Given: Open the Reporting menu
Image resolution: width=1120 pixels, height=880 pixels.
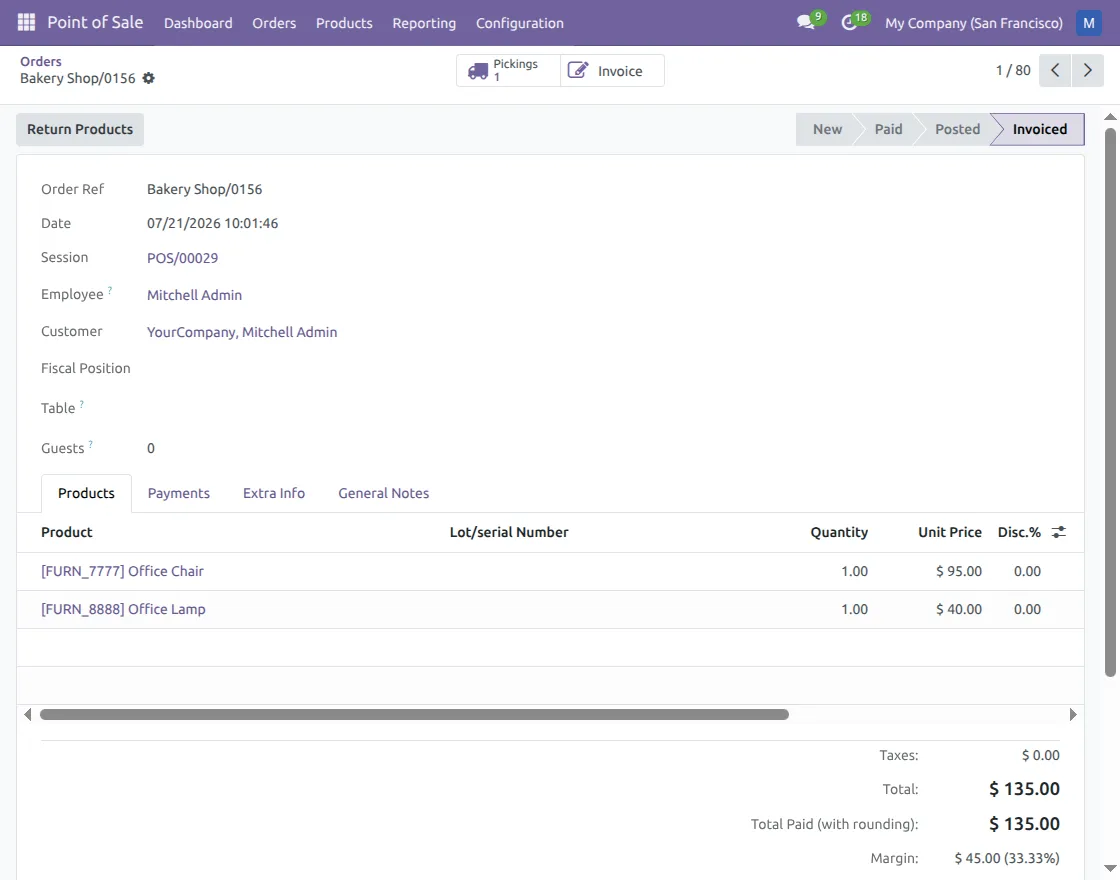Looking at the screenshot, I should click(x=424, y=23).
